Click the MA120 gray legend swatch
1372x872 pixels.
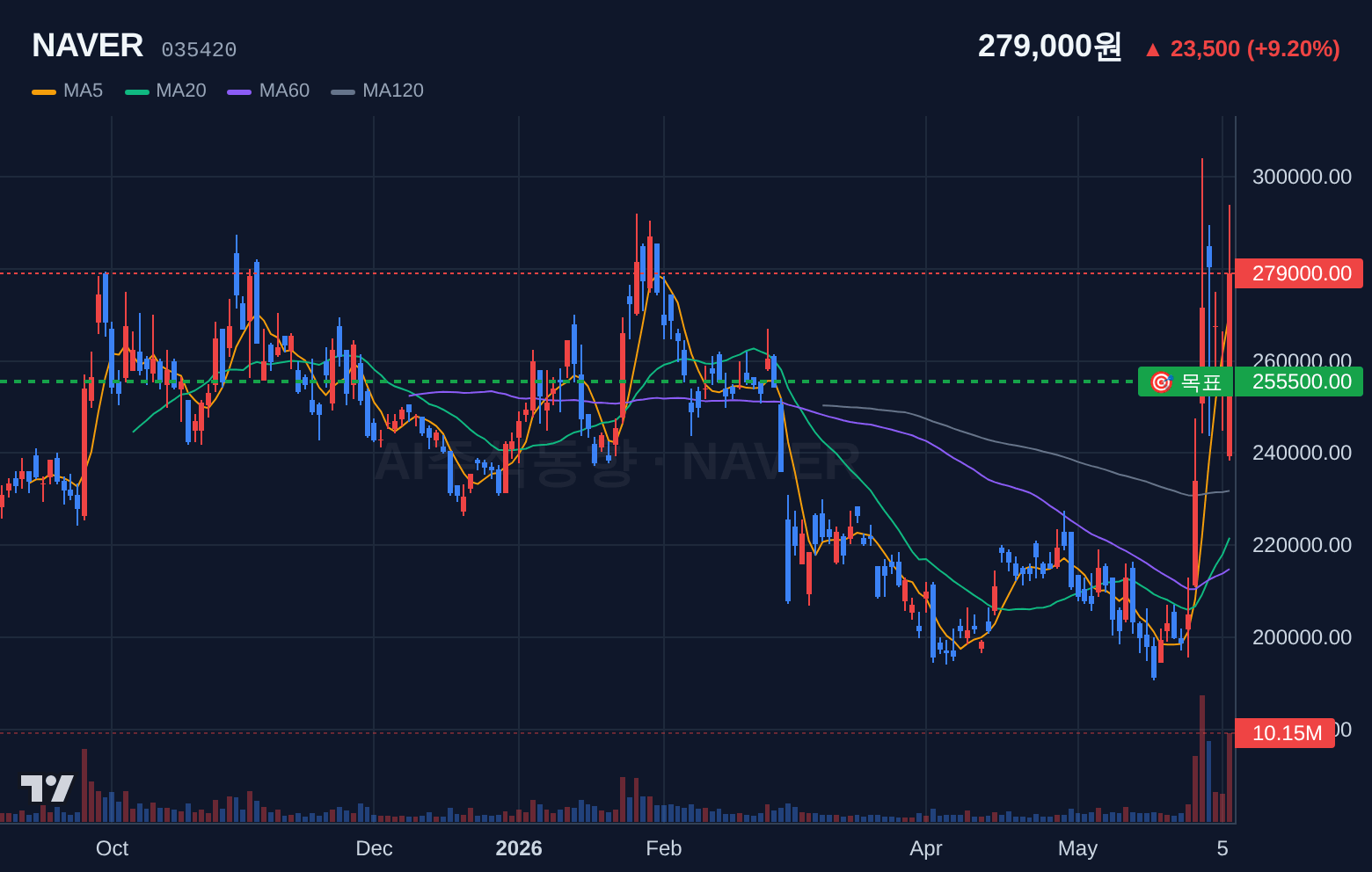click(343, 91)
